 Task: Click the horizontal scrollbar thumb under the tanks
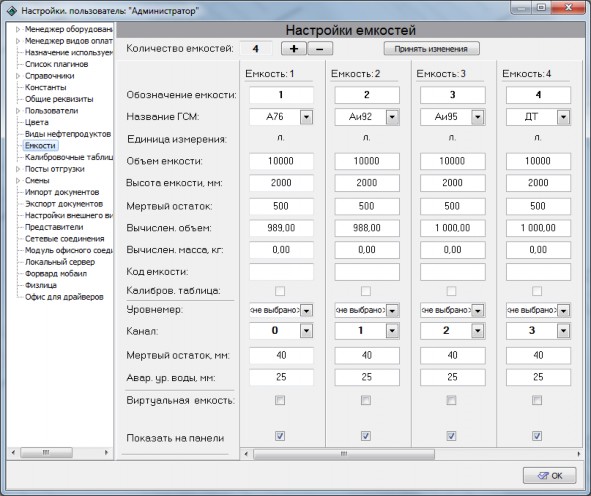point(344,454)
